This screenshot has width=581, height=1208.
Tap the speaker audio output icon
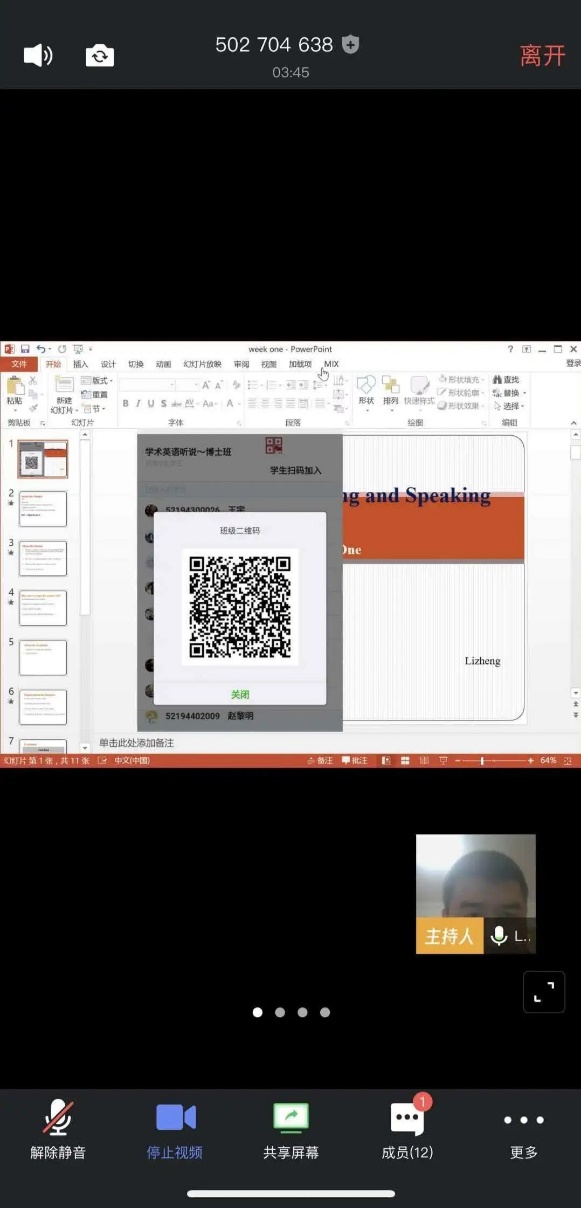pyautogui.click(x=38, y=55)
